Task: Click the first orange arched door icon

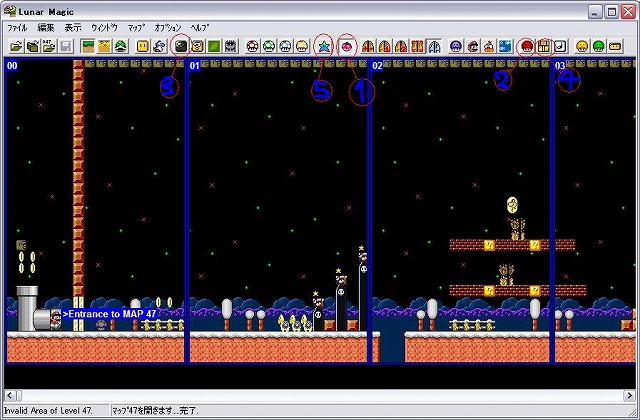Action: pos(368,47)
